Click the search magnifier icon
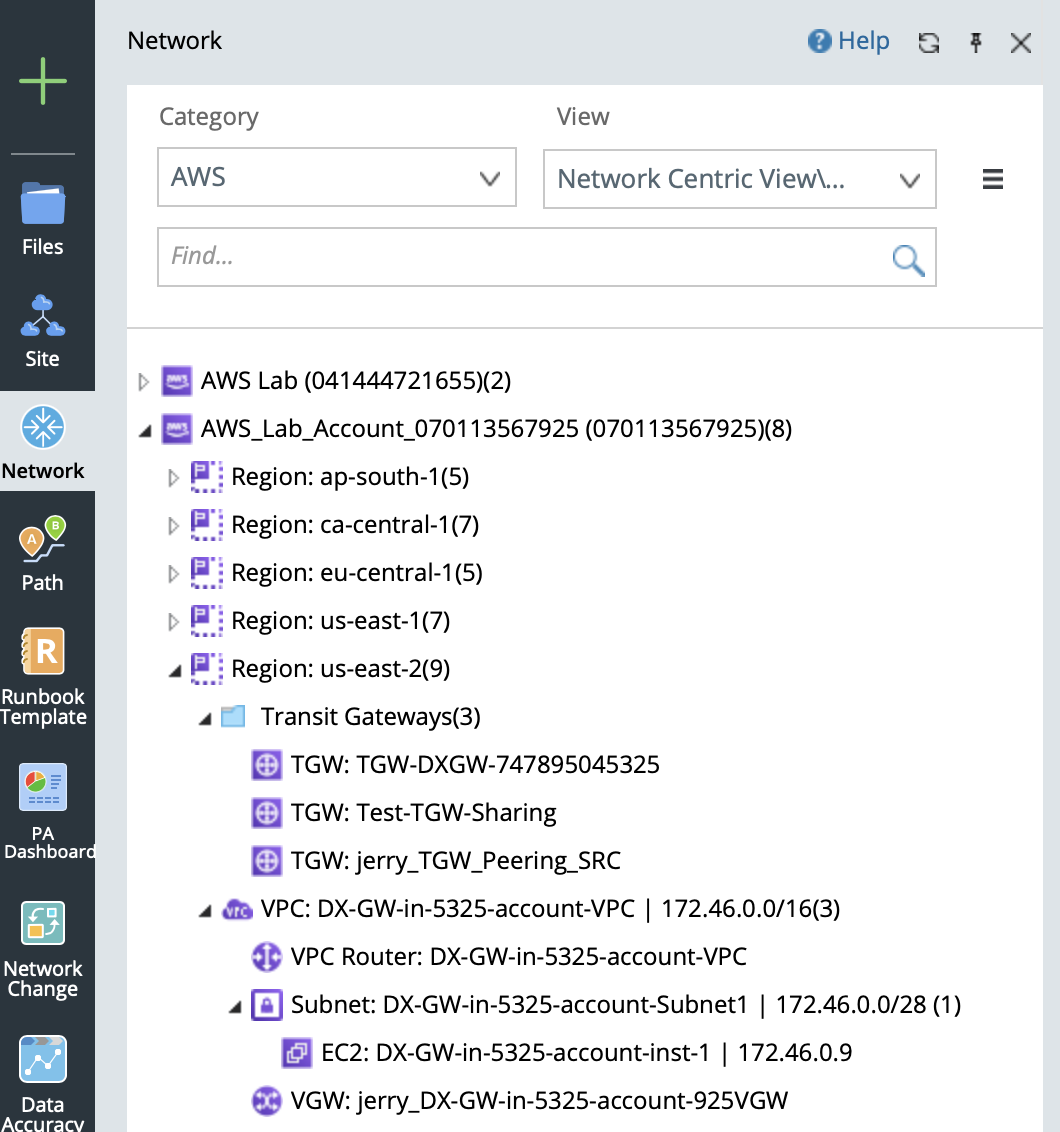This screenshot has width=1060, height=1132. [x=908, y=259]
